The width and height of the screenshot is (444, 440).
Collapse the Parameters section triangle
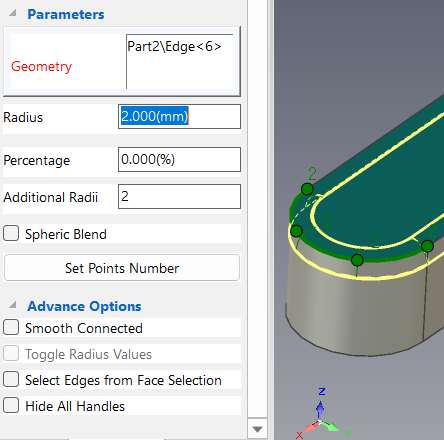click(x=13, y=13)
